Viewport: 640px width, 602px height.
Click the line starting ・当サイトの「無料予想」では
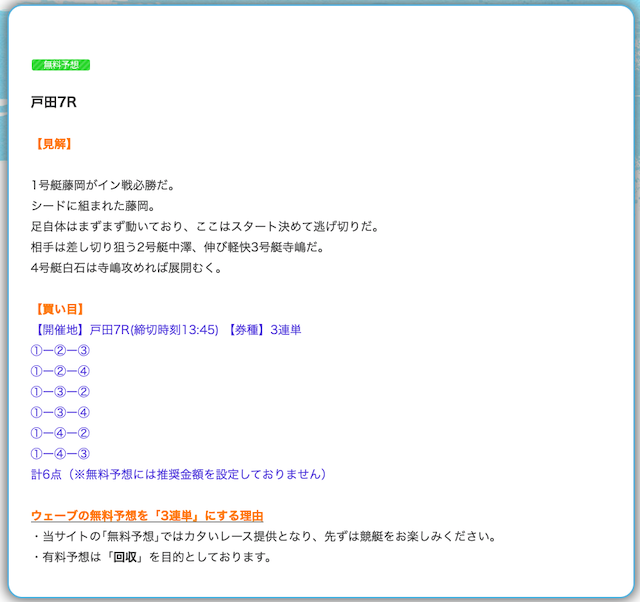pyautogui.click(x=264, y=536)
